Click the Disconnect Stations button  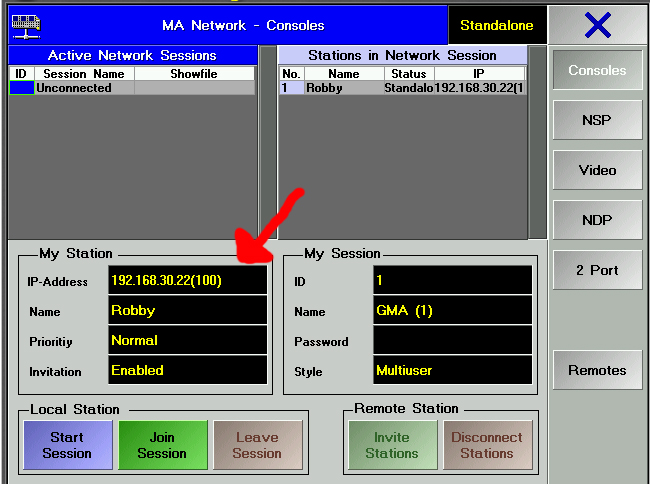click(487, 445)
